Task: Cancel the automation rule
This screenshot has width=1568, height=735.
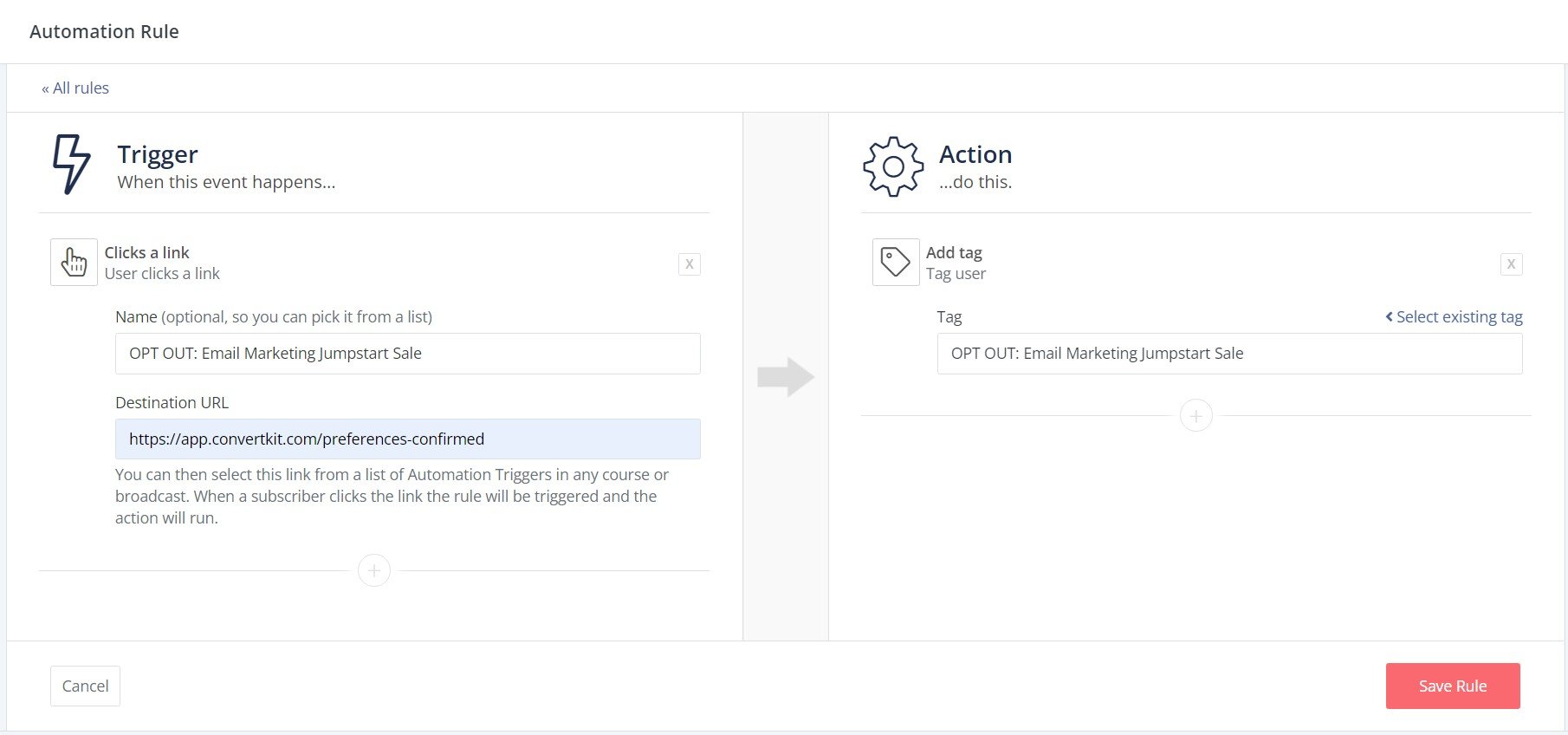Action: 85,686
